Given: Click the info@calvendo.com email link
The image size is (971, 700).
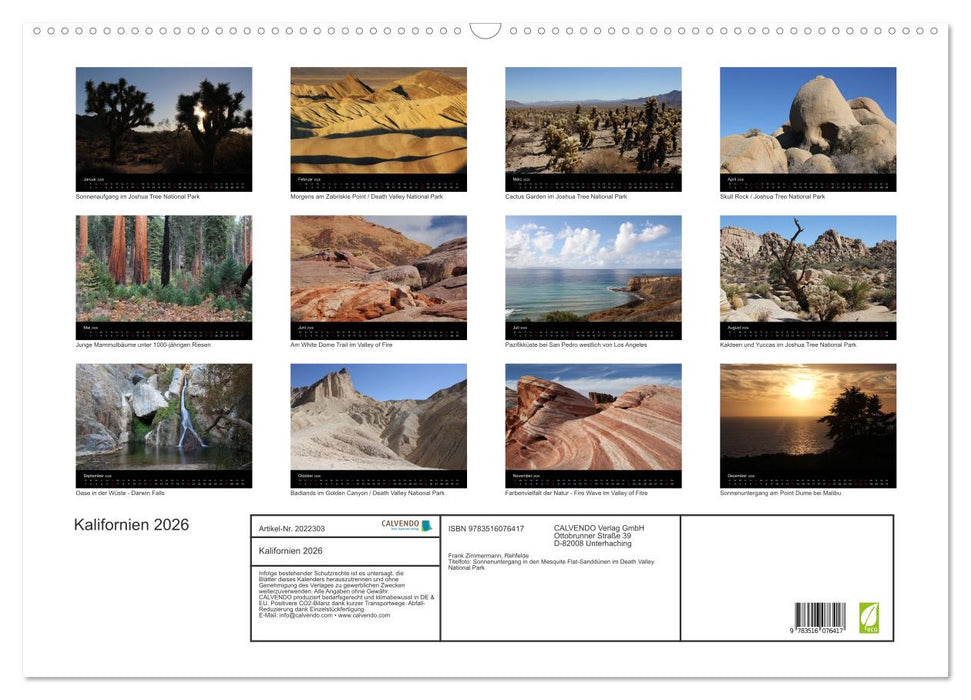Looking at the screenshot, I should pyautogui.click(x=305, y=616).
